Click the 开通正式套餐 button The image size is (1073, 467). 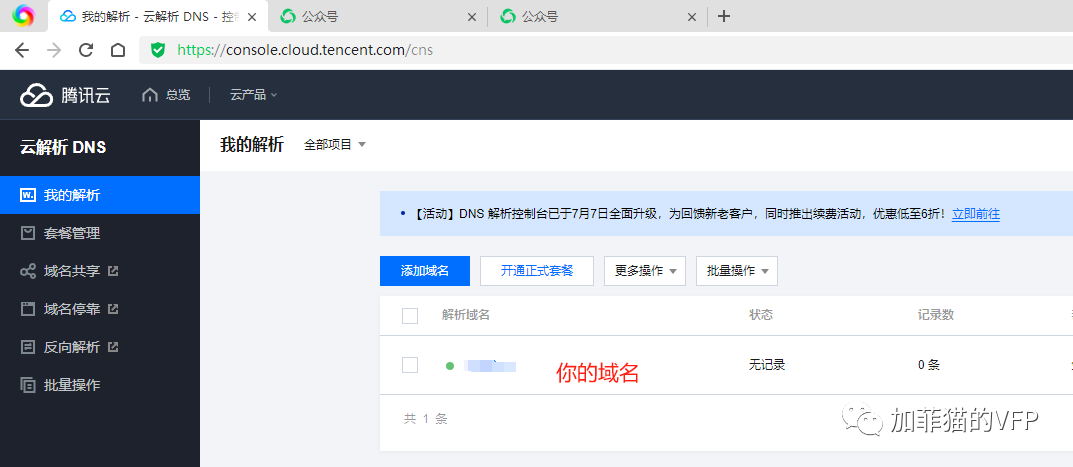click(x=537, y=270)
